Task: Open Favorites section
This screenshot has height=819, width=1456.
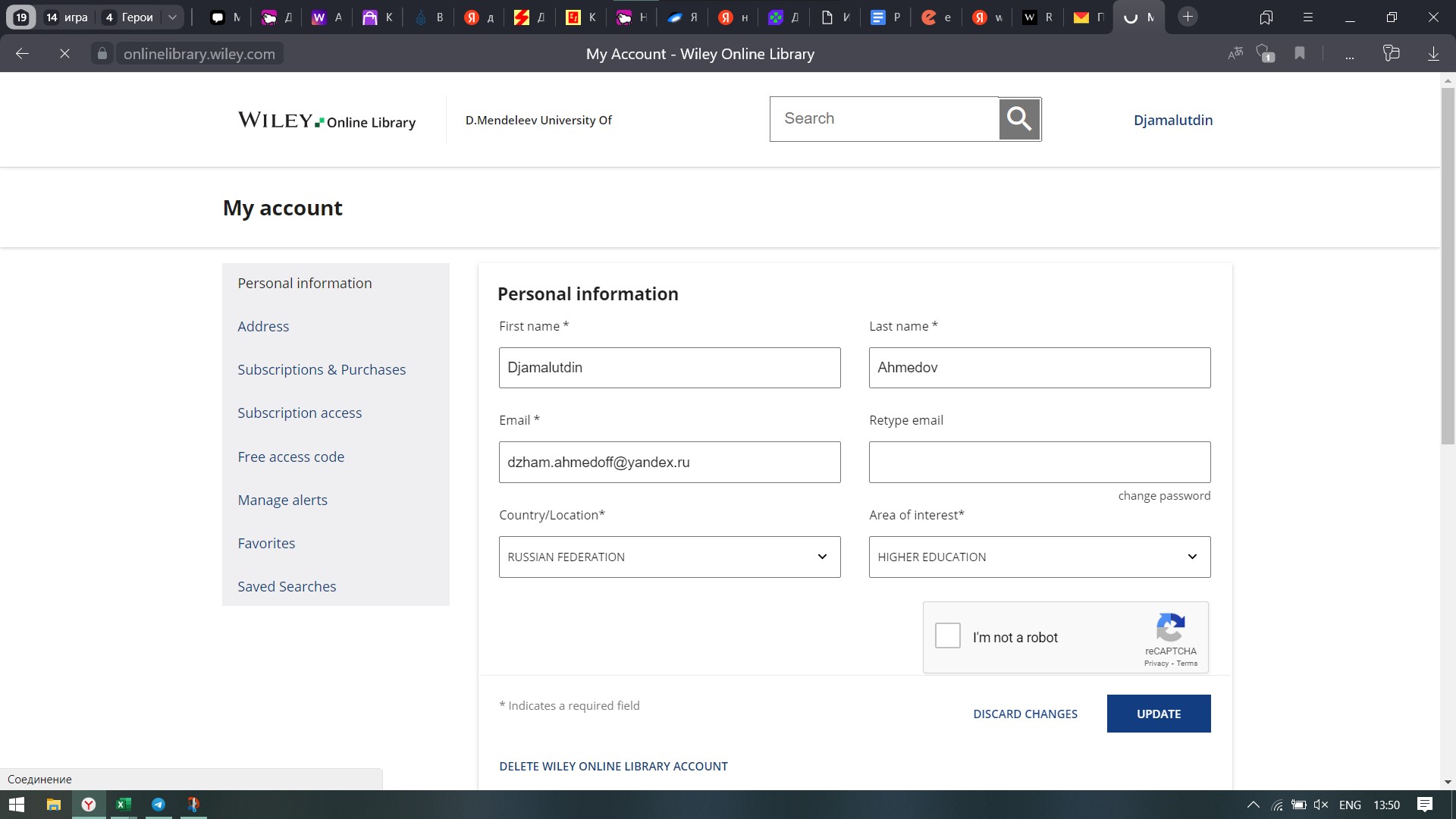Action: 266,543
